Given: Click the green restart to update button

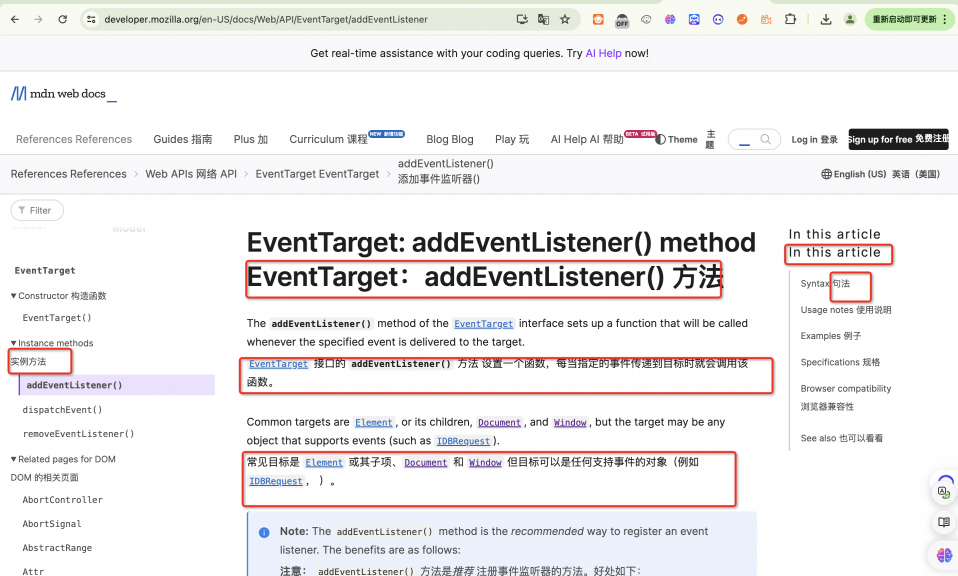Looking at the screenshot, I should coord(909,20).
